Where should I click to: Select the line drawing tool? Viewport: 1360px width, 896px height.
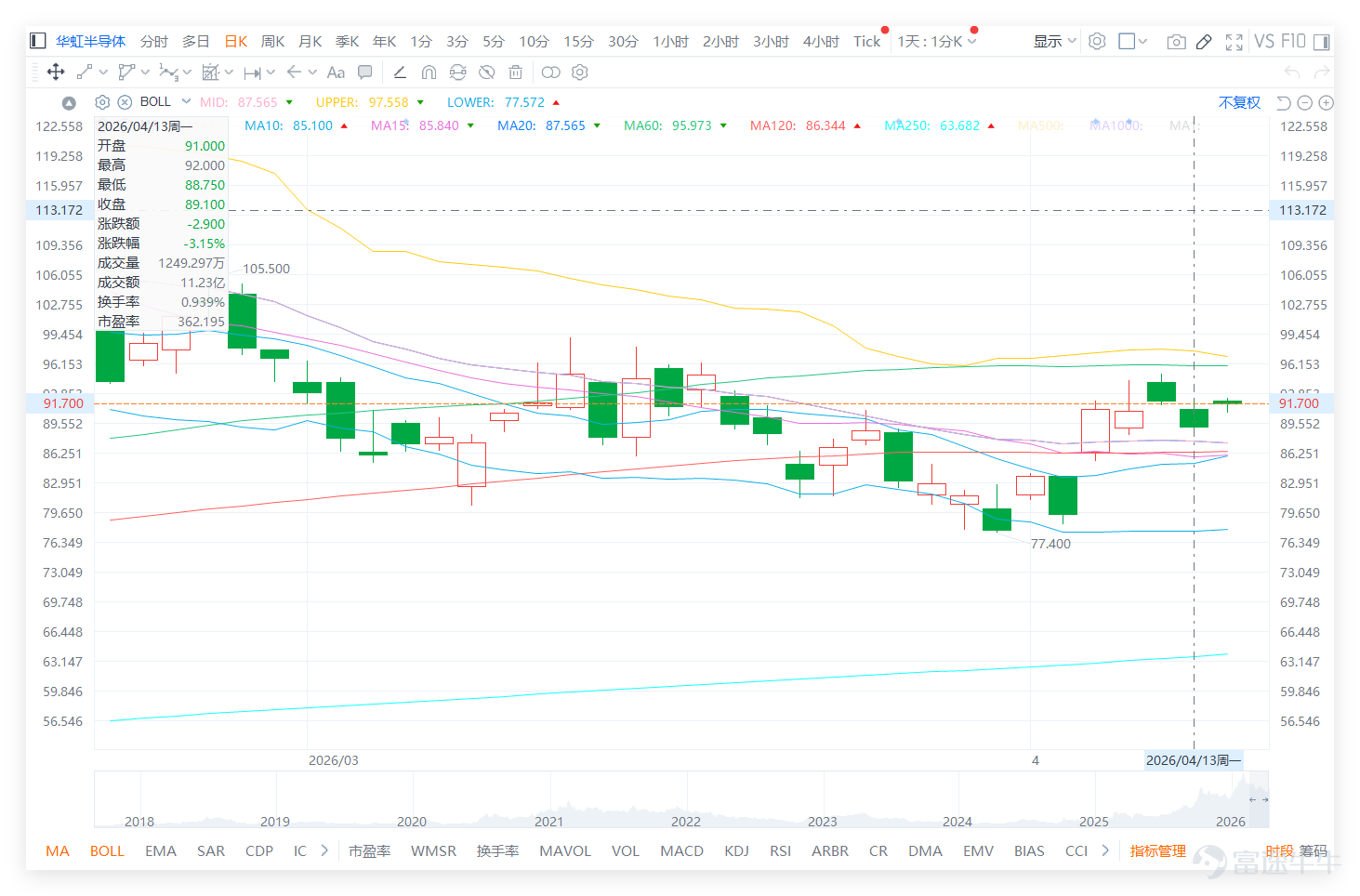click(84, 72)
